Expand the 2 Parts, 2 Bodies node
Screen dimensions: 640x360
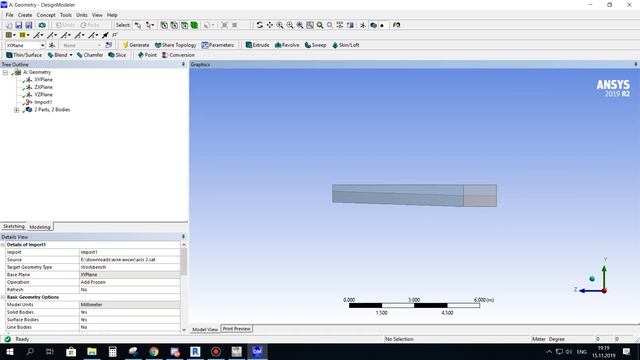click(x=17, y=110)
